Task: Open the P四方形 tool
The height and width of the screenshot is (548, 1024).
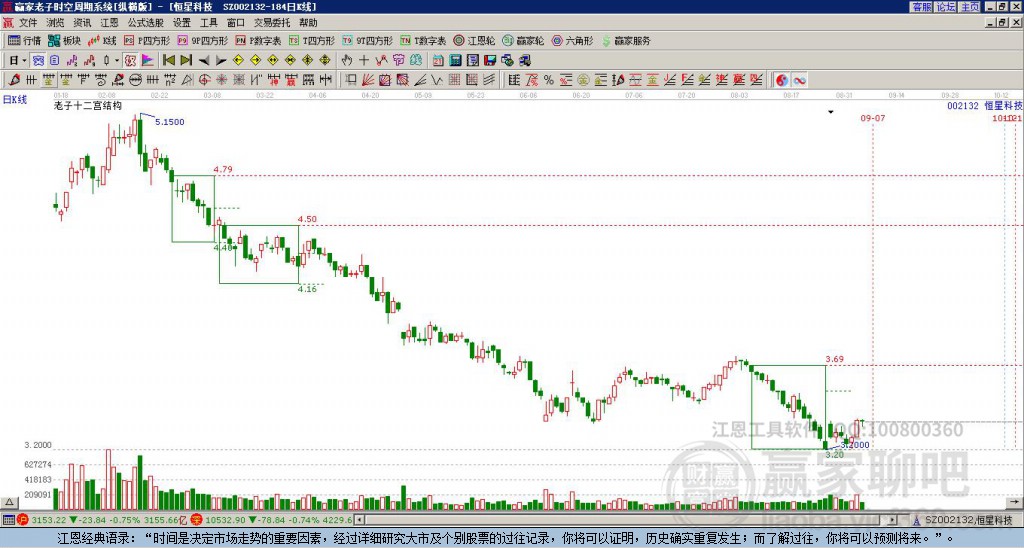Action: [x=147, y=40]
